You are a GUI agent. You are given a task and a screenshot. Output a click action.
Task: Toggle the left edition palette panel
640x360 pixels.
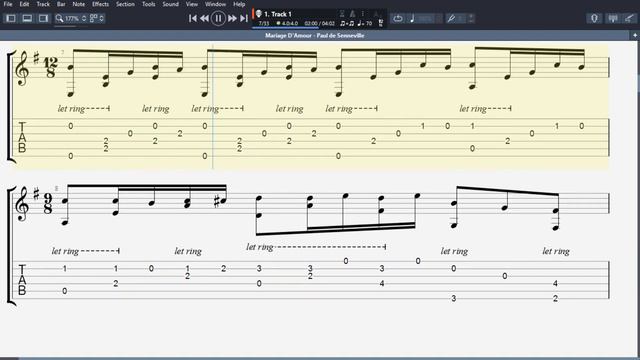pyautogui.click(x=11, y=18)
